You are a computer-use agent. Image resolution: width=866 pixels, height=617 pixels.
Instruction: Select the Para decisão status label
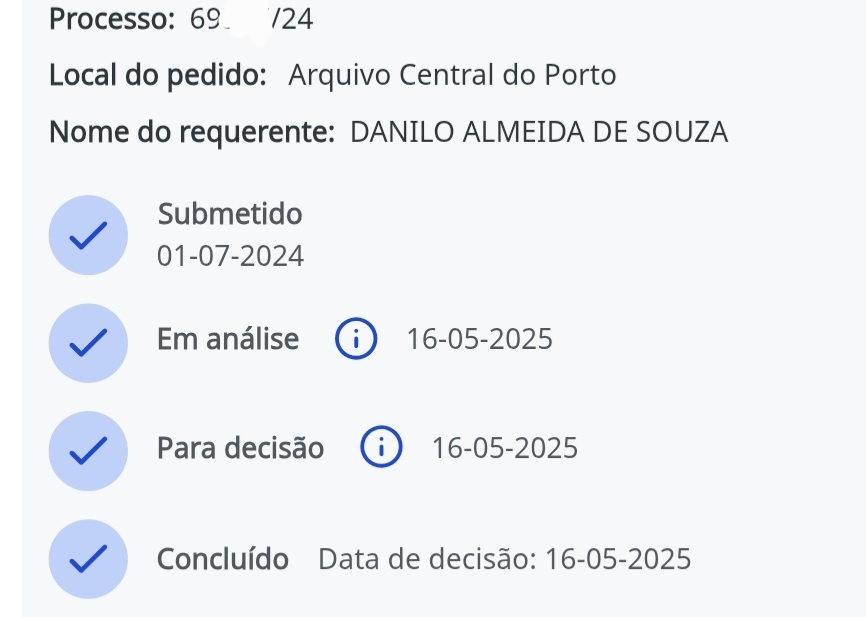coord(240,448)
